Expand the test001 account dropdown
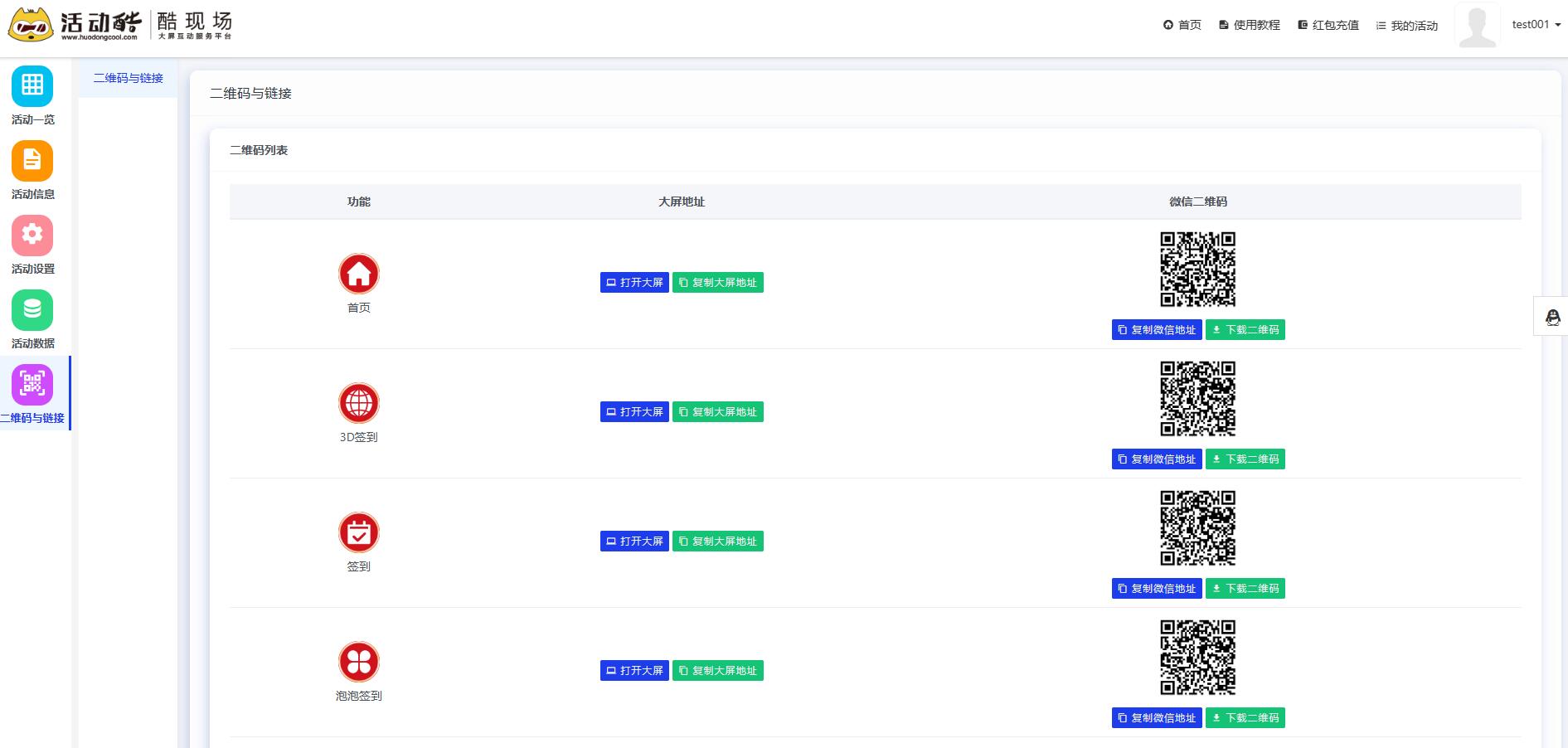The image size is (1568, 748). tap(1536, 25)
